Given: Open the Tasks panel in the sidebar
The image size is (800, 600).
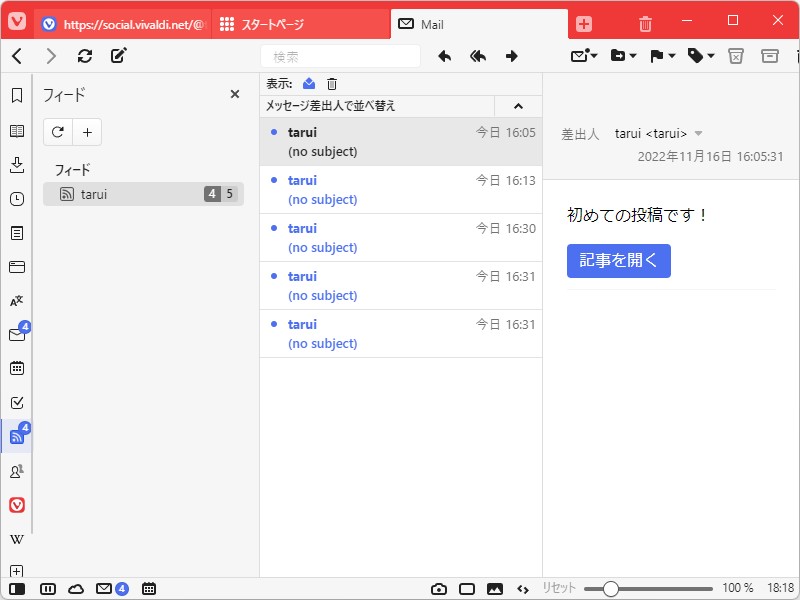Looking at the screenshot, I should (x=16, y=402).
